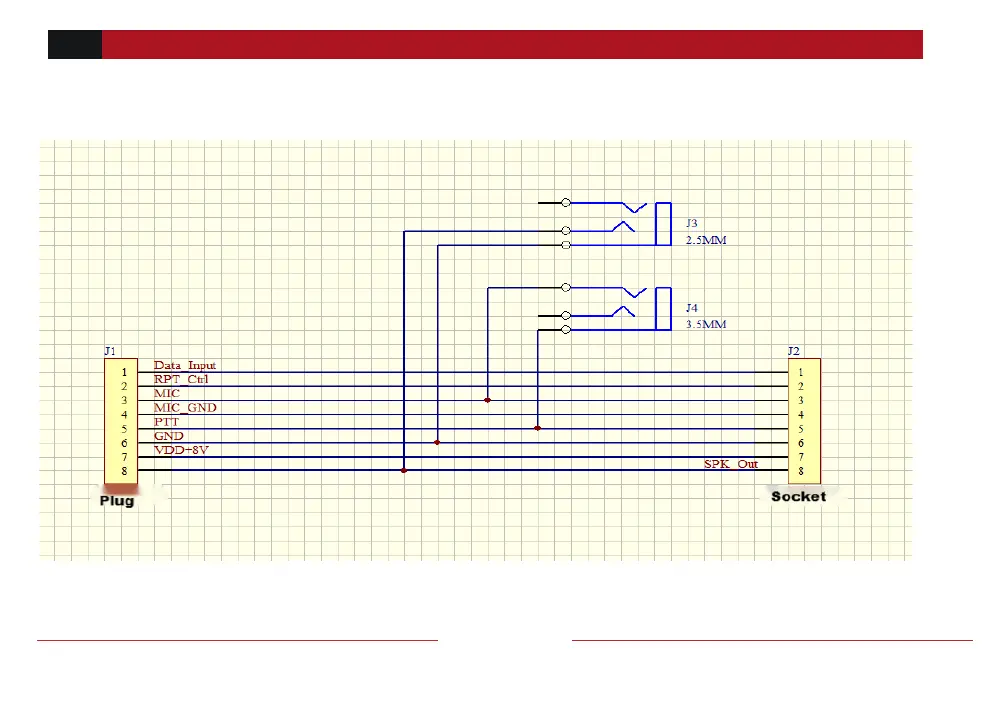
Task: Click the middle terminal circle of J4
Action: point(566,315)
